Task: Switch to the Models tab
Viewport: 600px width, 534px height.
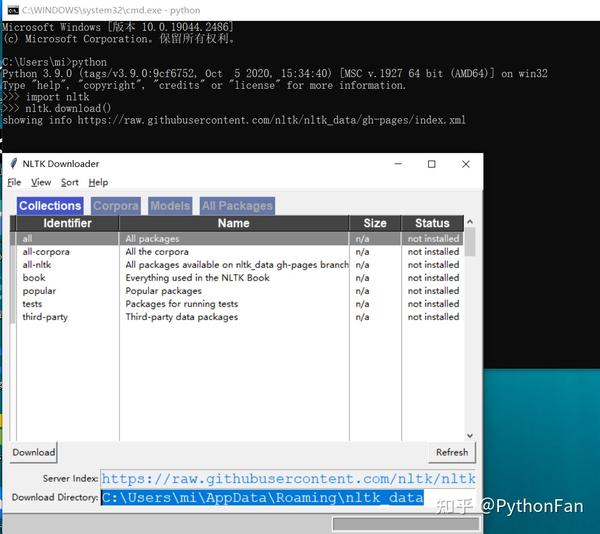Action: click(x=170, y=206)
